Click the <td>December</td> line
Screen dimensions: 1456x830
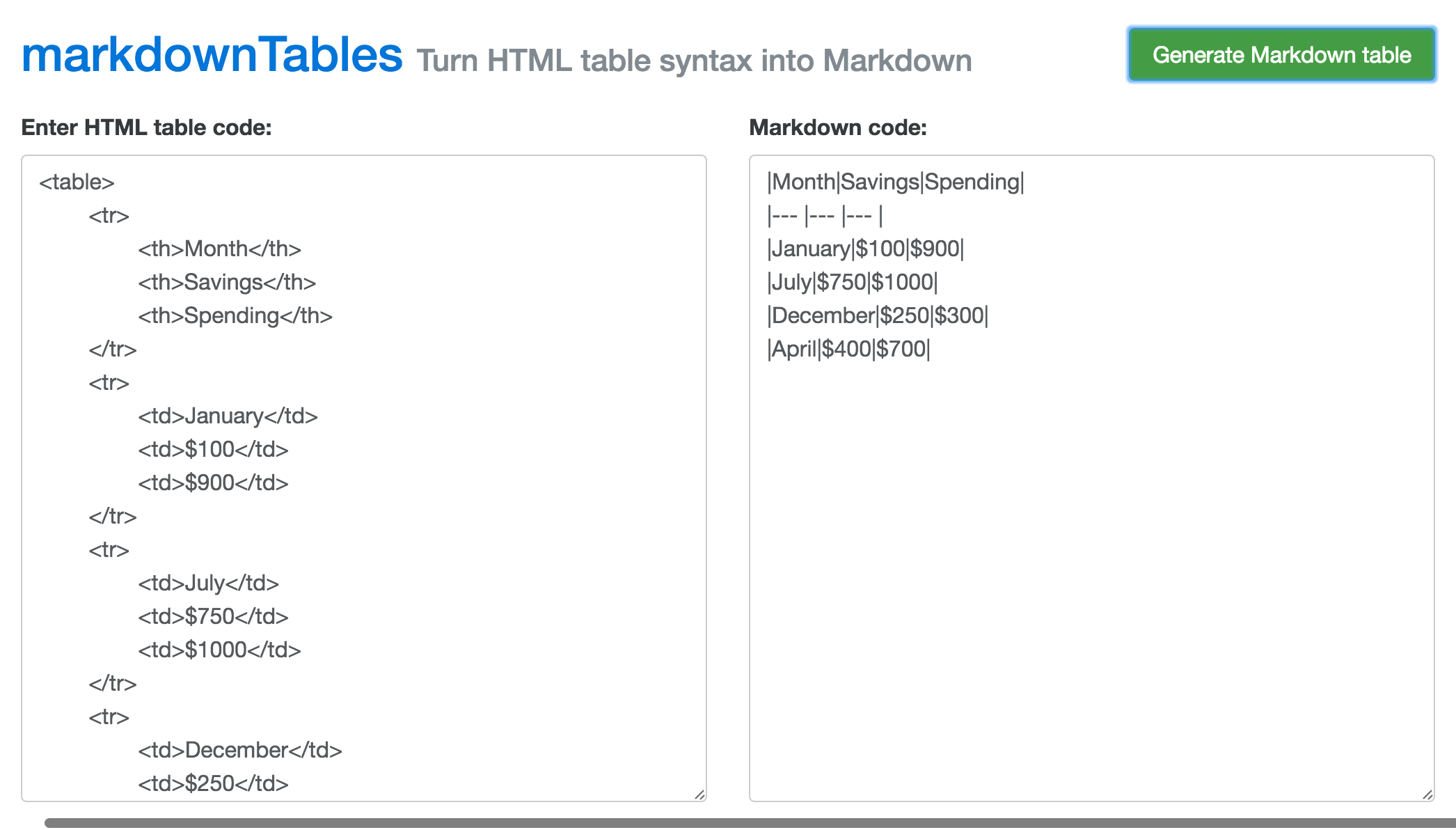click(240, 751)
